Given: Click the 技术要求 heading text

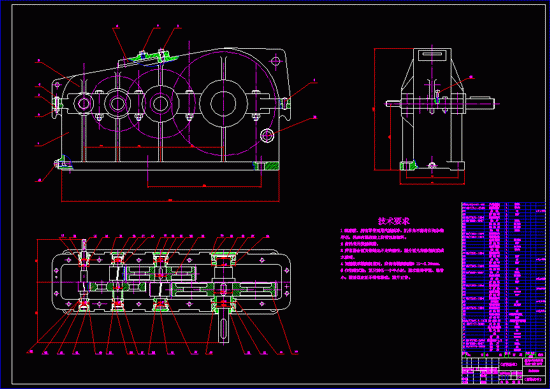Looking at the screenshot, I should click(394, 221).
